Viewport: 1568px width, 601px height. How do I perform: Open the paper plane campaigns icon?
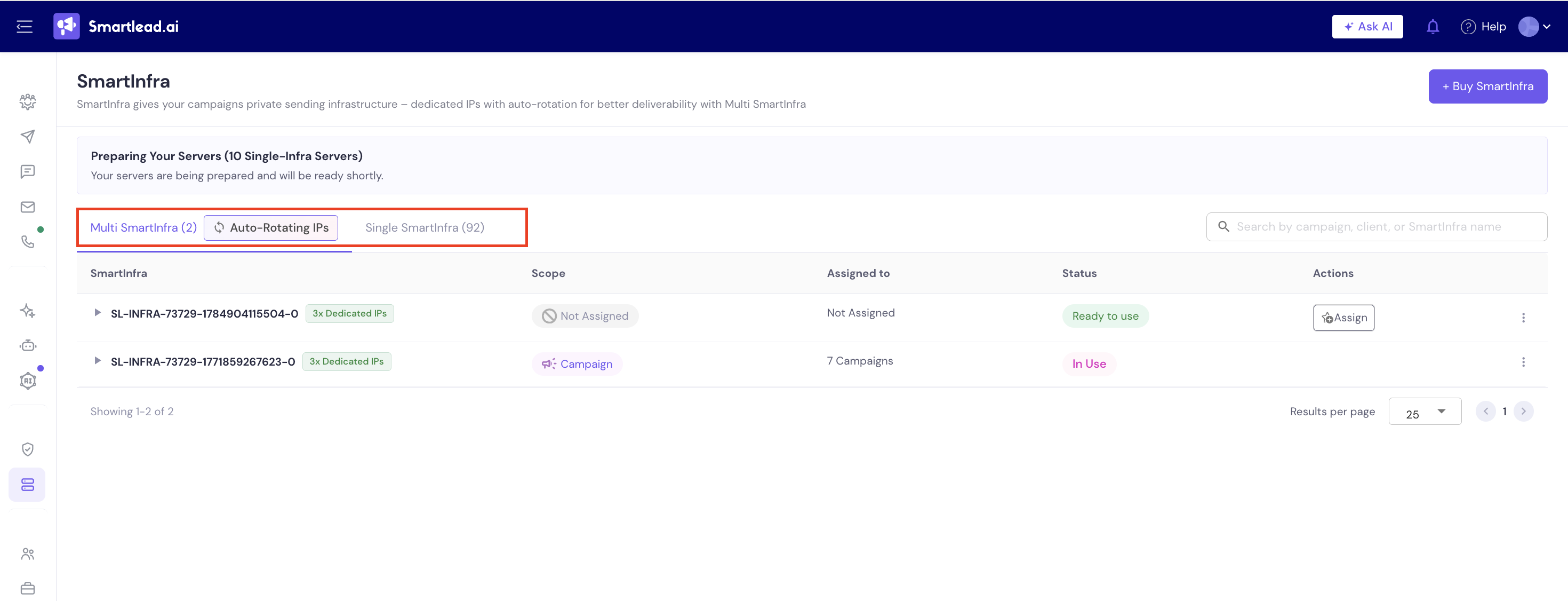[x=27, y=137]
